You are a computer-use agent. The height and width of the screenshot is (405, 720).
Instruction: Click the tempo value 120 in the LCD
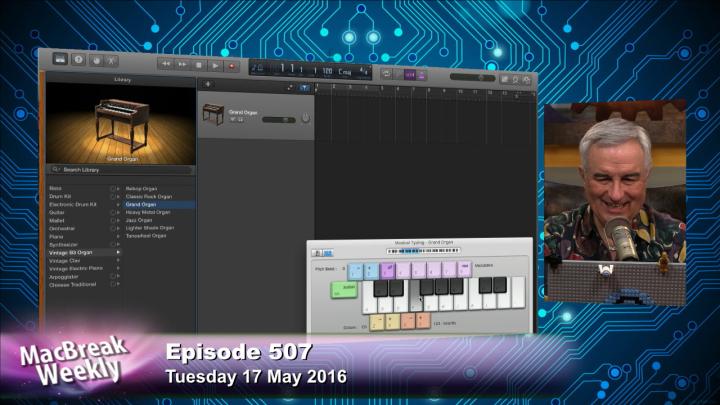pyautogui.click(x=327, y=71)
